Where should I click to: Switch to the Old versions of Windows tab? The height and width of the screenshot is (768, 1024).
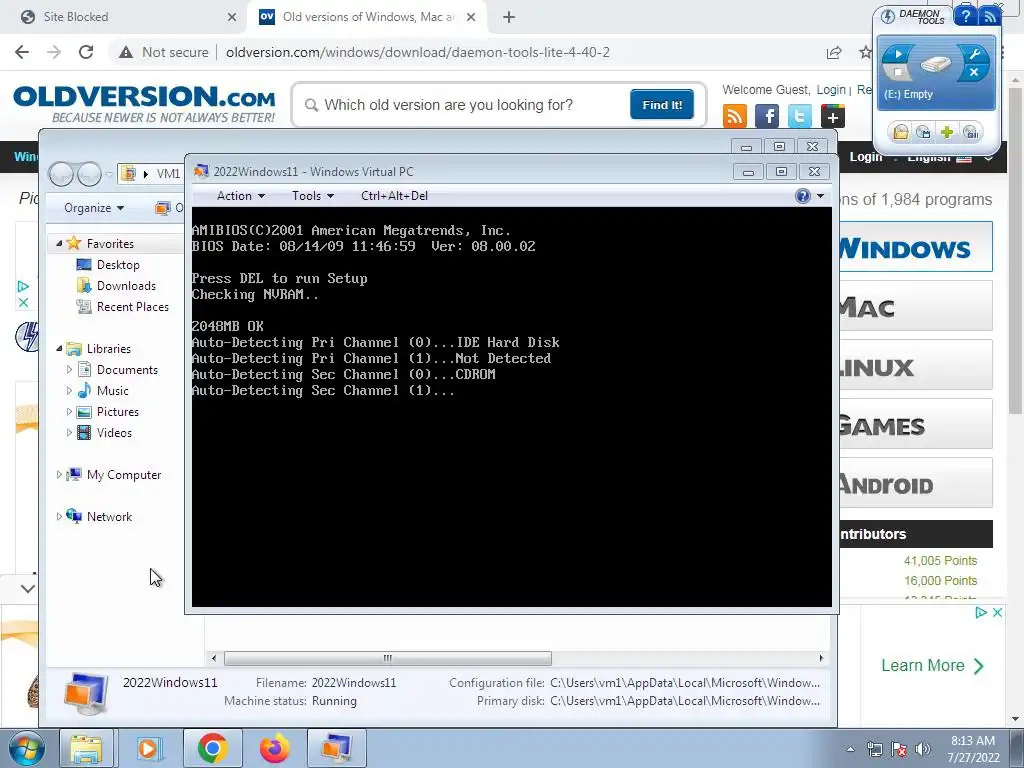coord(369,17)
